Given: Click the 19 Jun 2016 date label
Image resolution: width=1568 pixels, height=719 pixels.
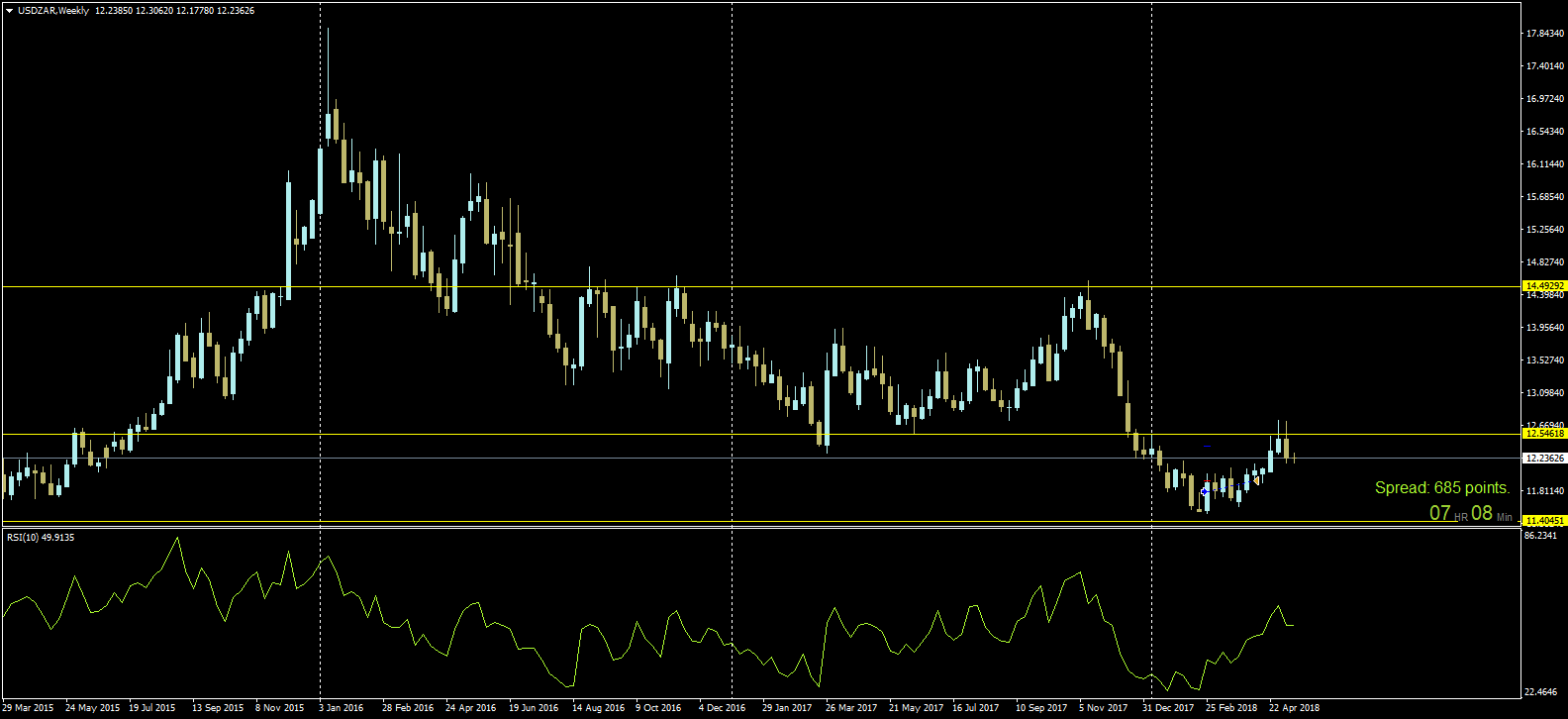Looking at the screenshot, I should pos(534,708).
